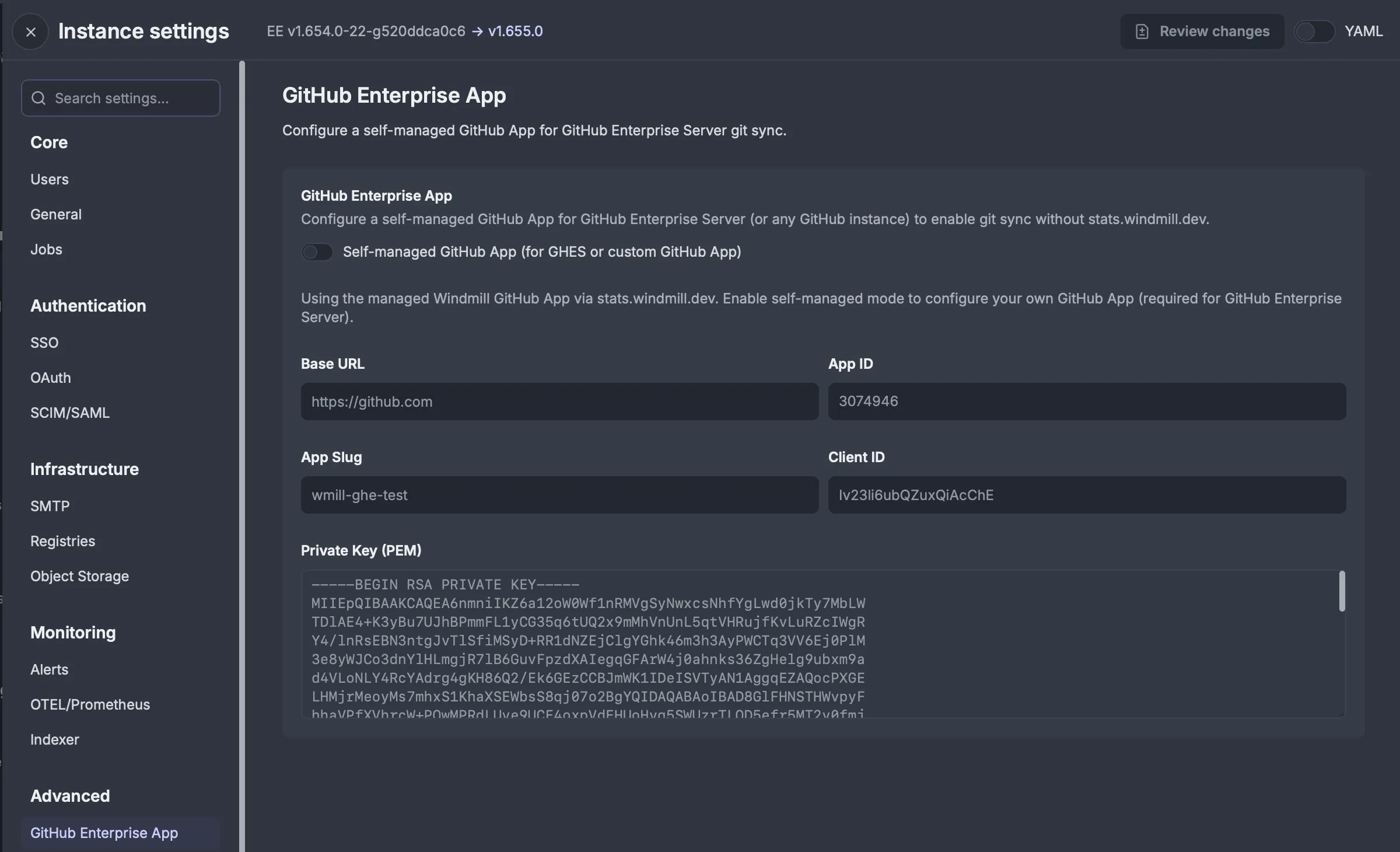Viewport: 1400px width, 852px height.
Task: Open the Indexer settings page
Action: pos(54,739)
